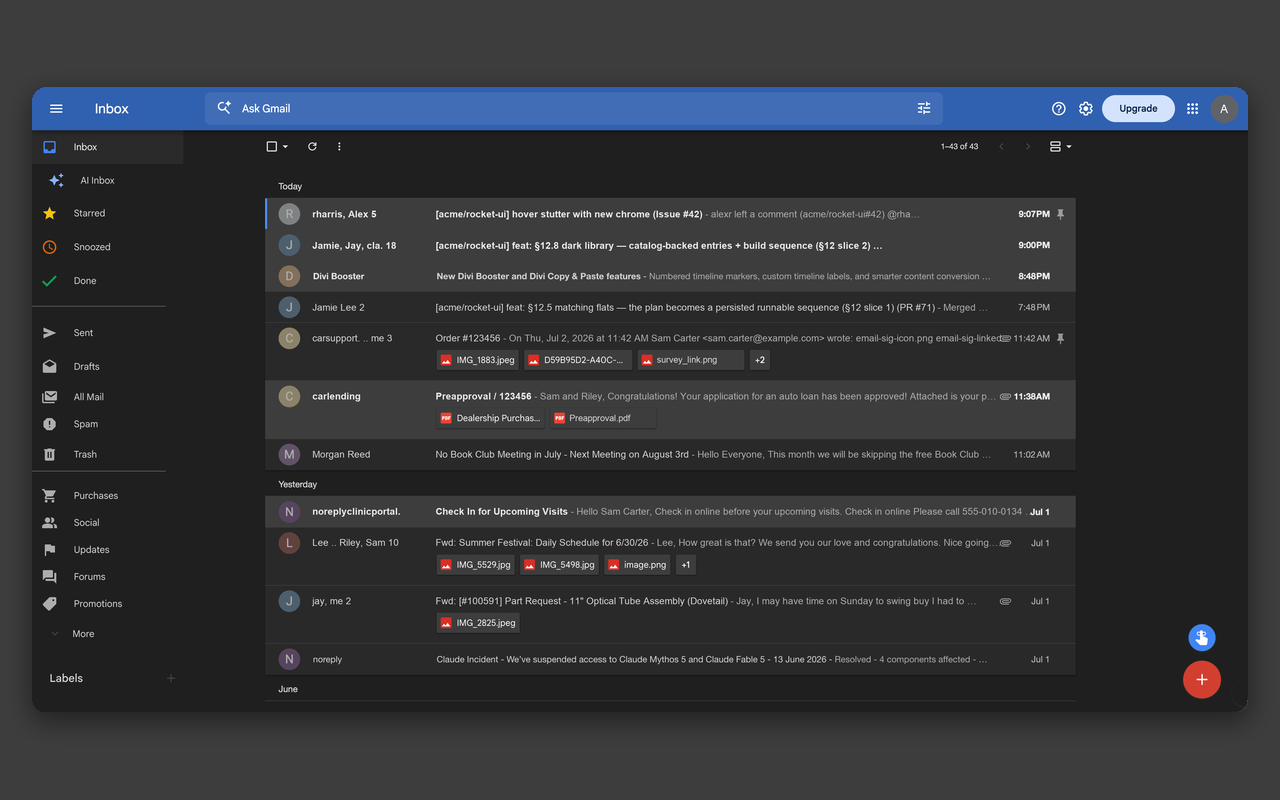Open search filter options icon
Viewport: 1280px width, 800px height.
click(924, 108)
